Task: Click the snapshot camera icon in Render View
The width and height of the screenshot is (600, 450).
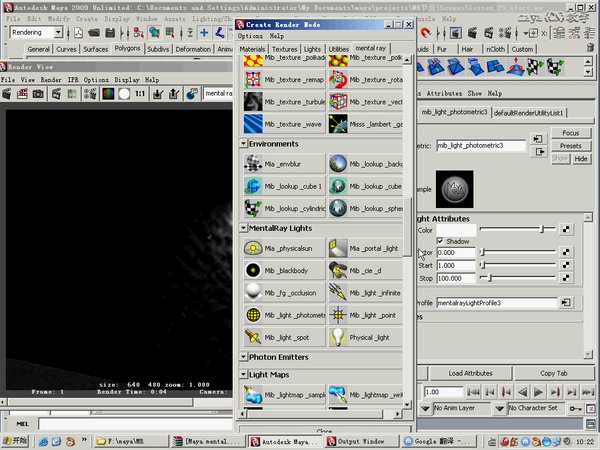Action: click(x=38, y=93)
